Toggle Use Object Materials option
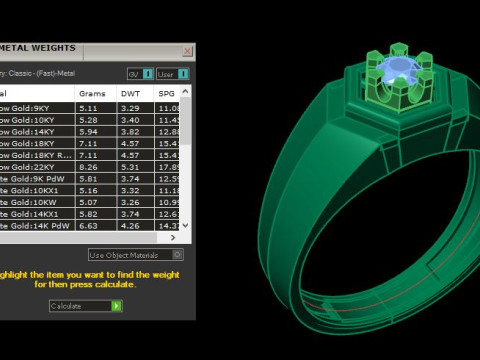 pyautogui.click(x=136, y=255)
